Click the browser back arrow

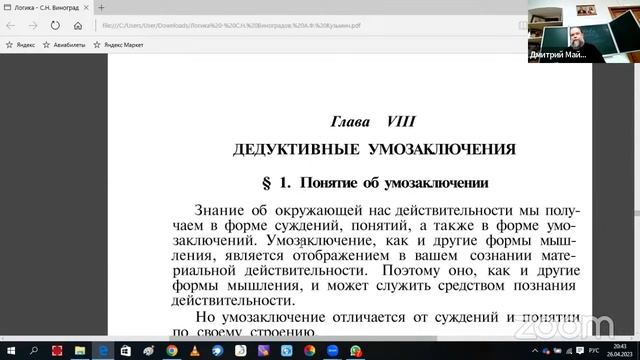(x=10, y=26)
